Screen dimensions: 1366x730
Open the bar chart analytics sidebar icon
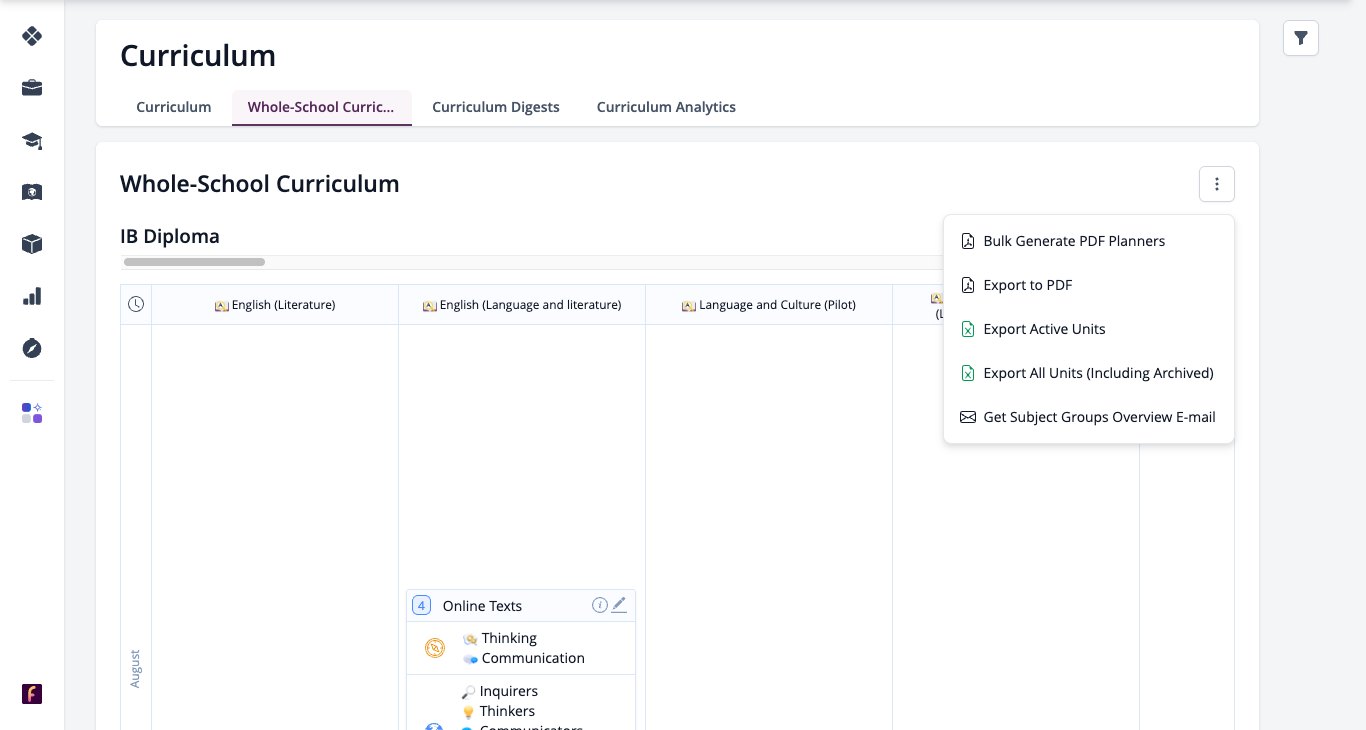[x=32, y=296]
